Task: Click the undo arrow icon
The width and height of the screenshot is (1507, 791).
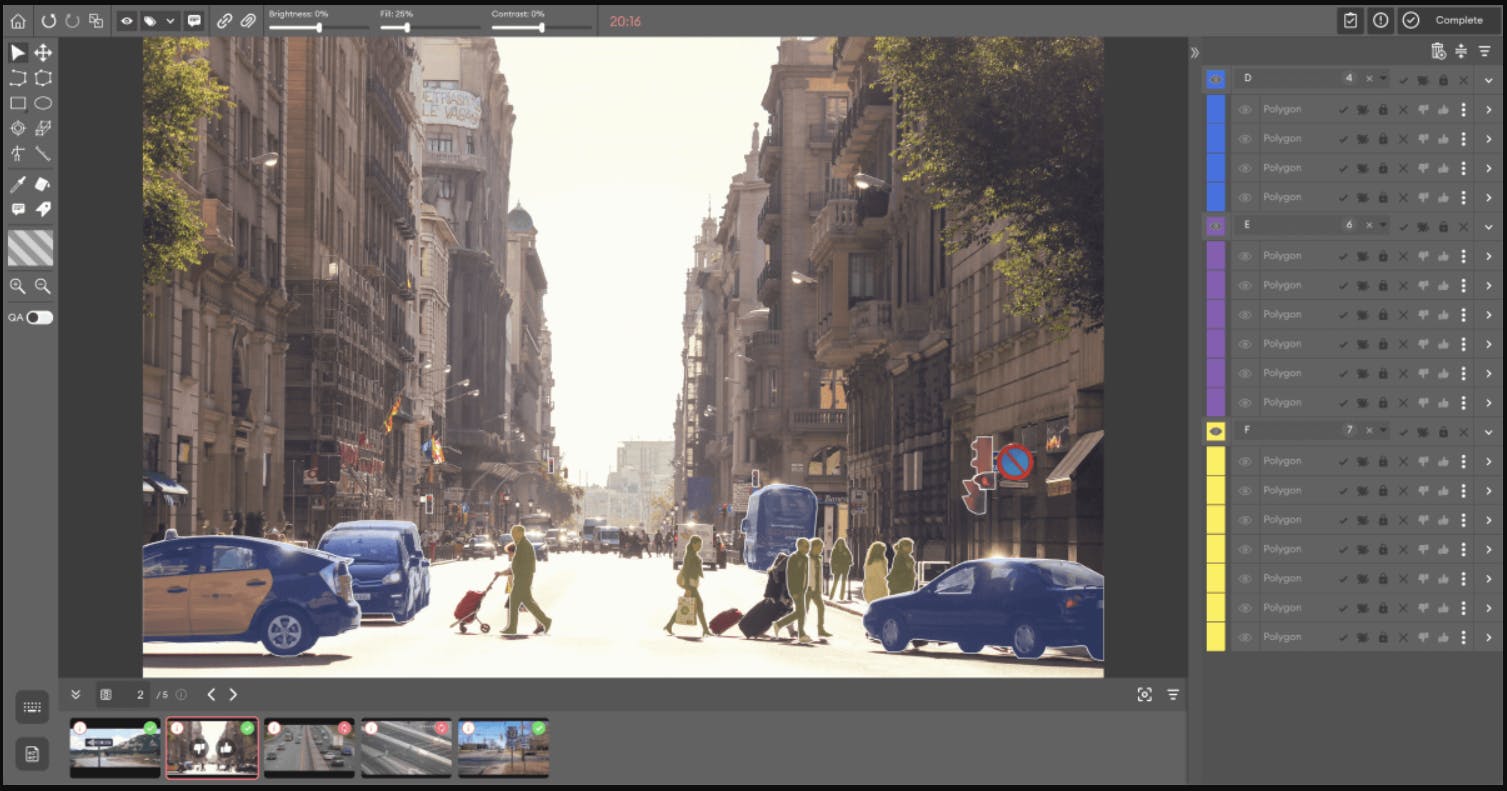Action: point(48,20)
